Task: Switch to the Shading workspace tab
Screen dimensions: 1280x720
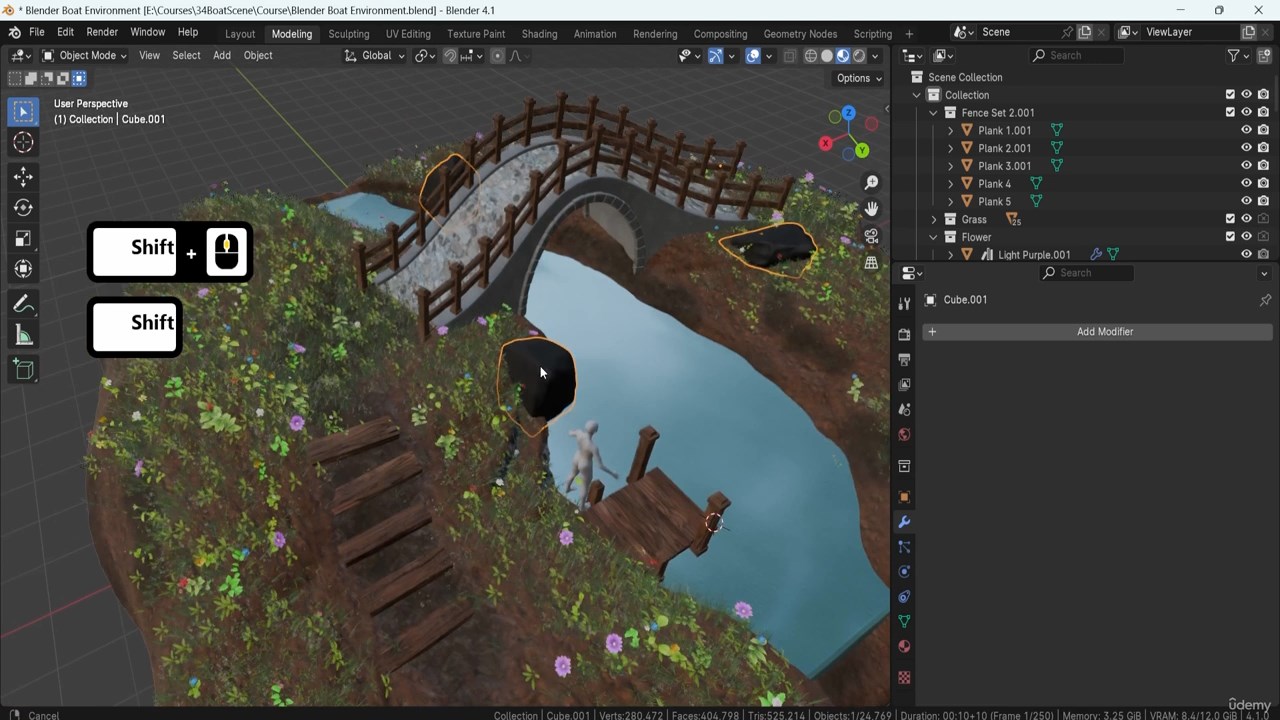Action: 539,34
